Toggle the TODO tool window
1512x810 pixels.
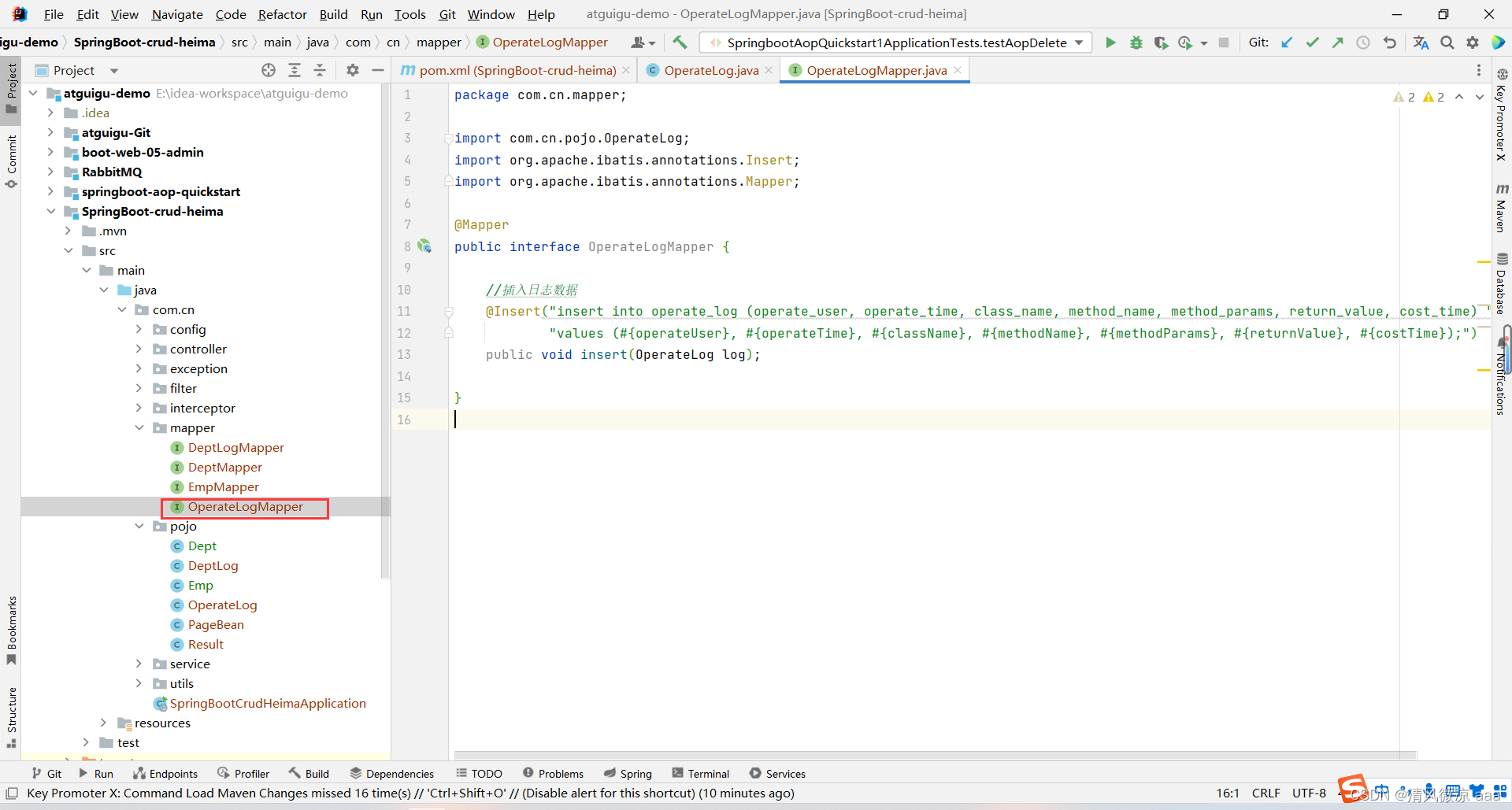pyautogui.click(x=479, y=774)
